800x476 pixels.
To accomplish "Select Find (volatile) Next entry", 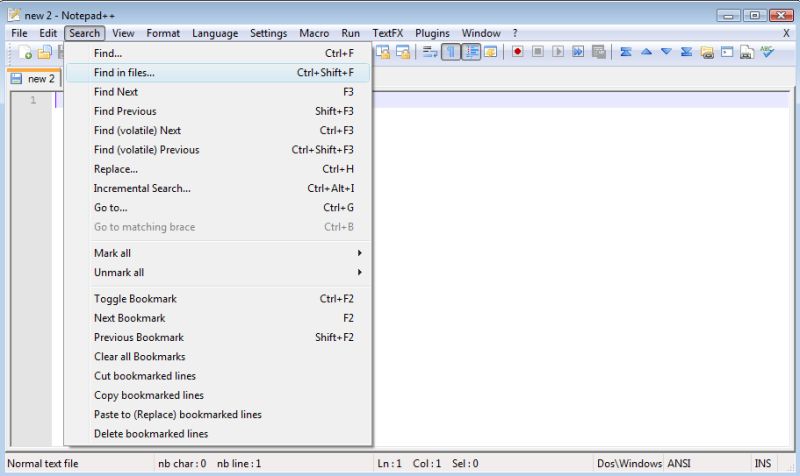I will click(218, 131).
